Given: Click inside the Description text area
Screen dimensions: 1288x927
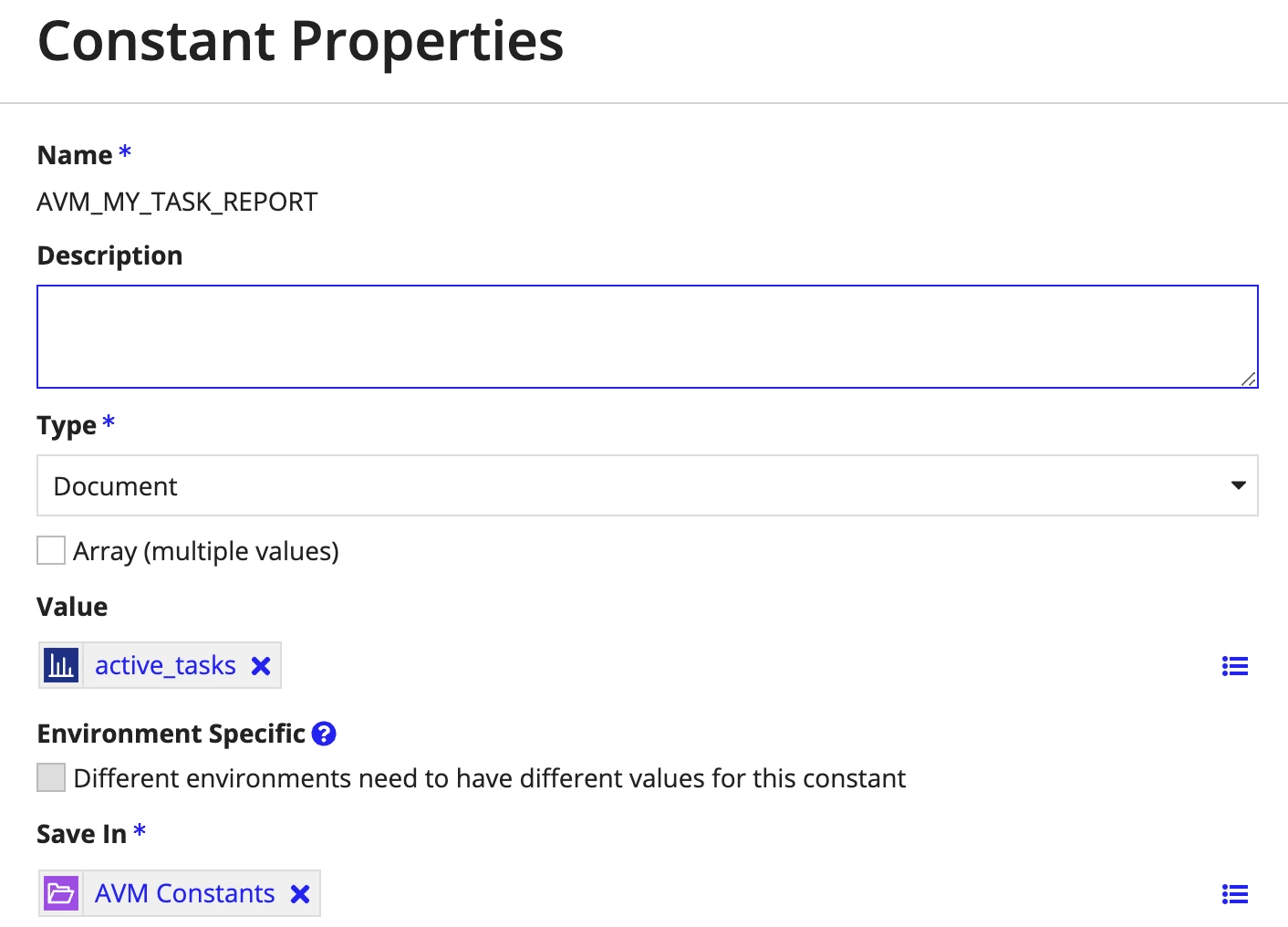Looking at the screenshot, I should (648, 337).
